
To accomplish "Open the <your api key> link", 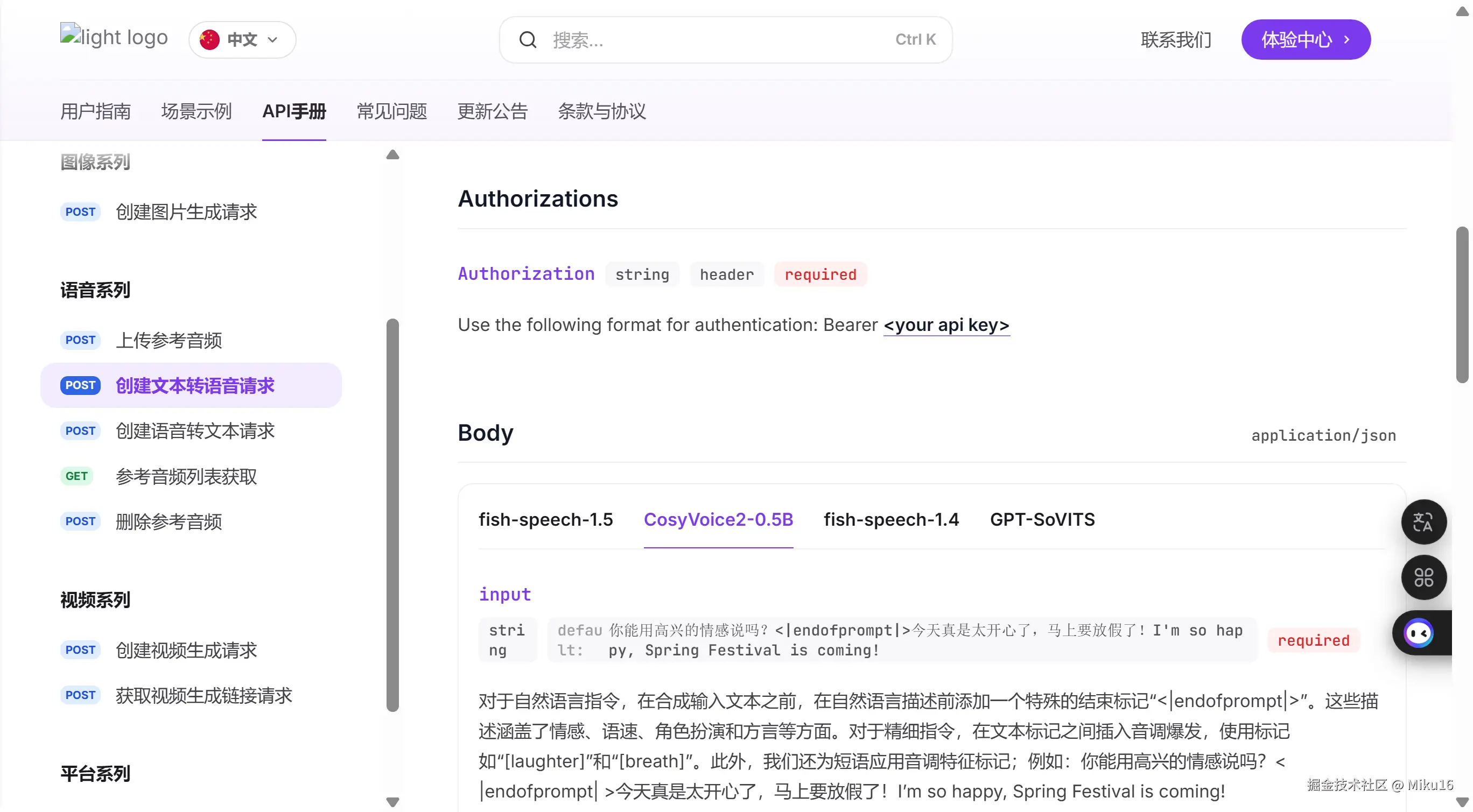I will click(x=946, y=325).
